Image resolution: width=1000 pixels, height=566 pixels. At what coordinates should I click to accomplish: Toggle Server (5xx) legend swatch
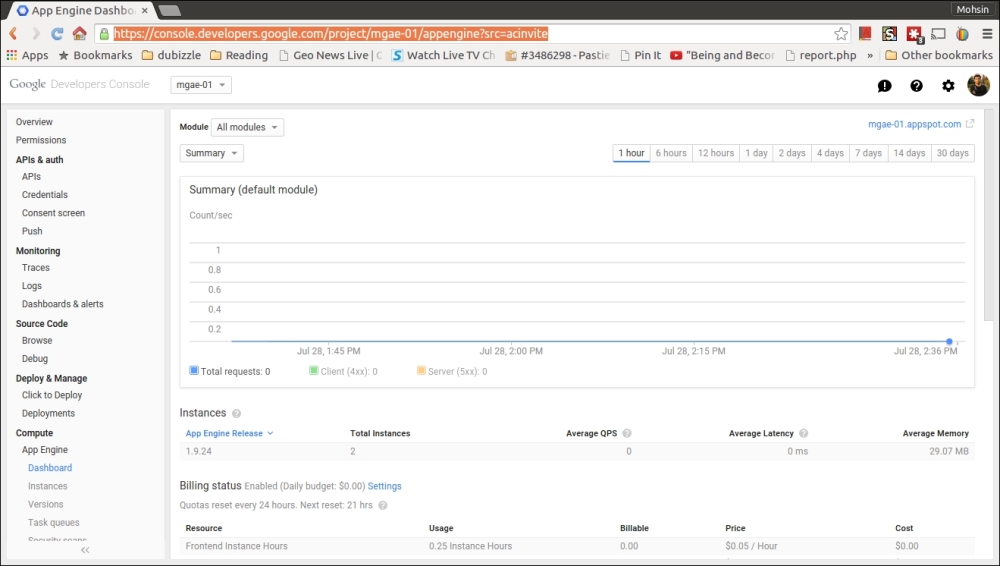(x=421, y=371)
